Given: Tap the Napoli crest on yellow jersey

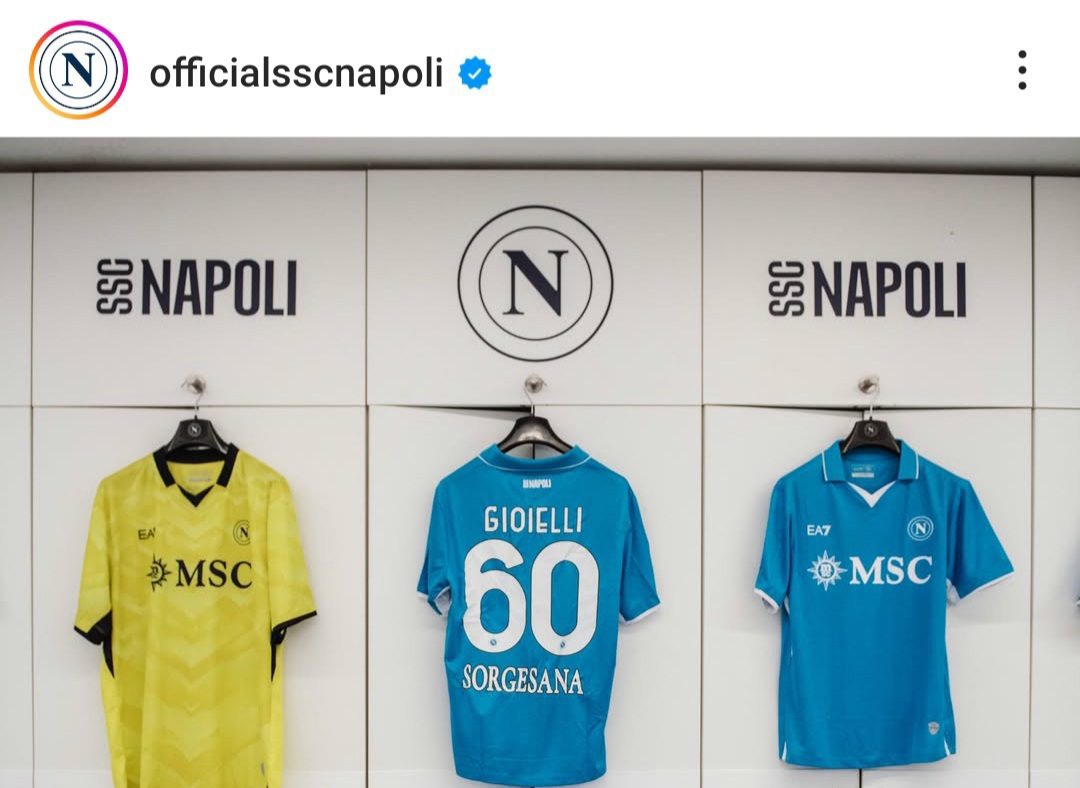Looking at the screenshot, I should pos(242,532).
